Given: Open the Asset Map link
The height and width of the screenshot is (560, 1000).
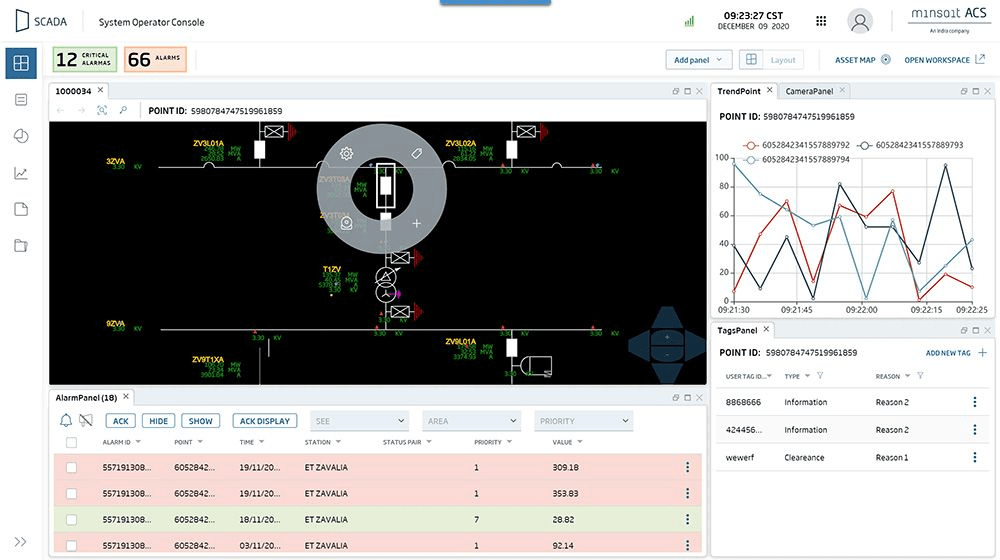Looking at the screenshot, I should pos(862,60).
